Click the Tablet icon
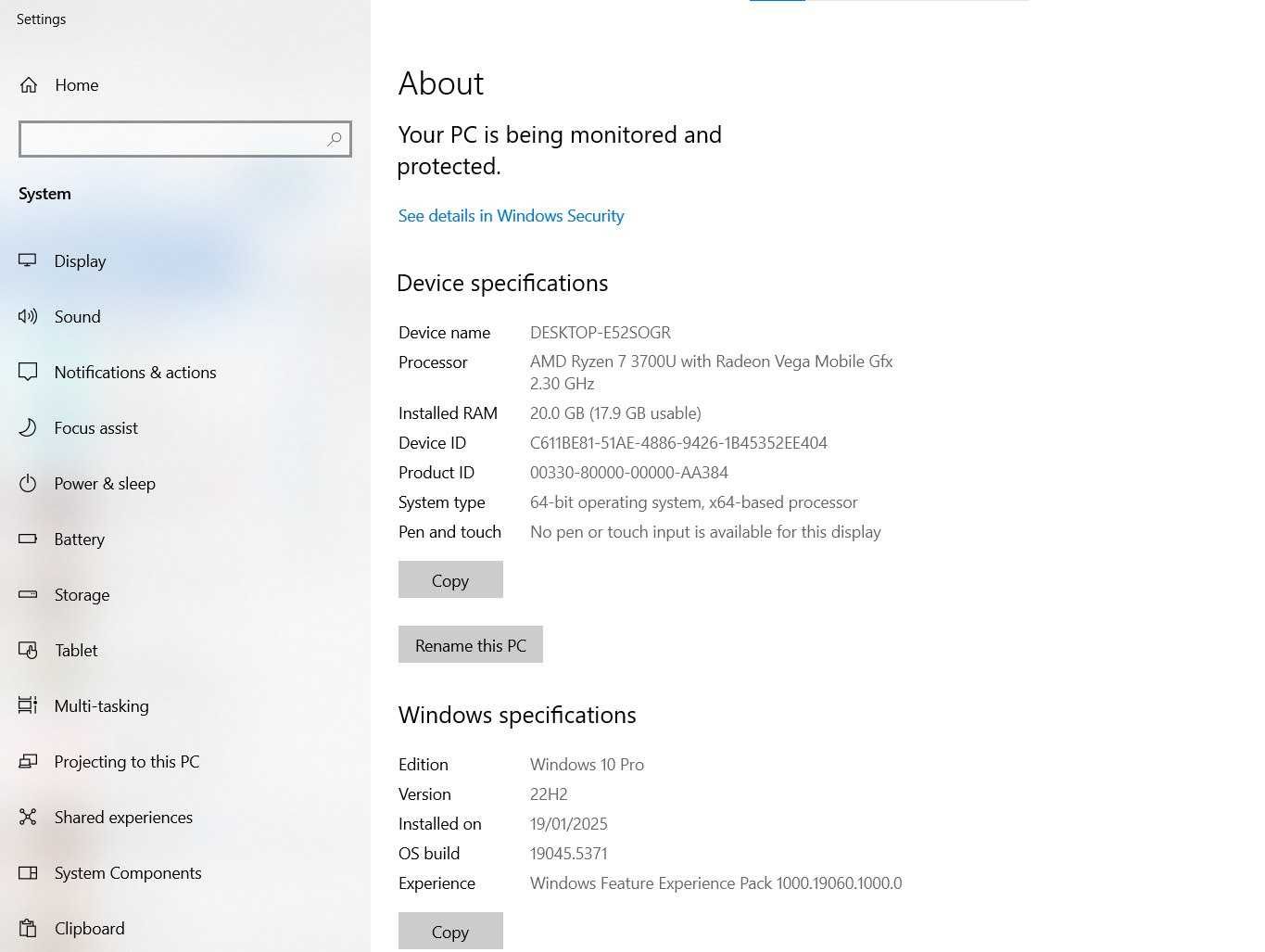1265x952 pixels. [x=28, y=650]
